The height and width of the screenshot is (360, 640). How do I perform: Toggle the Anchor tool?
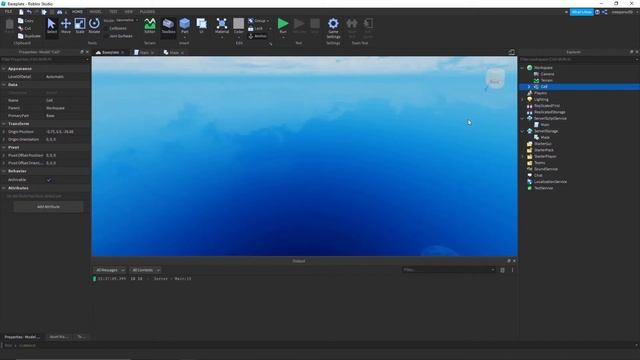pos(258,36)
